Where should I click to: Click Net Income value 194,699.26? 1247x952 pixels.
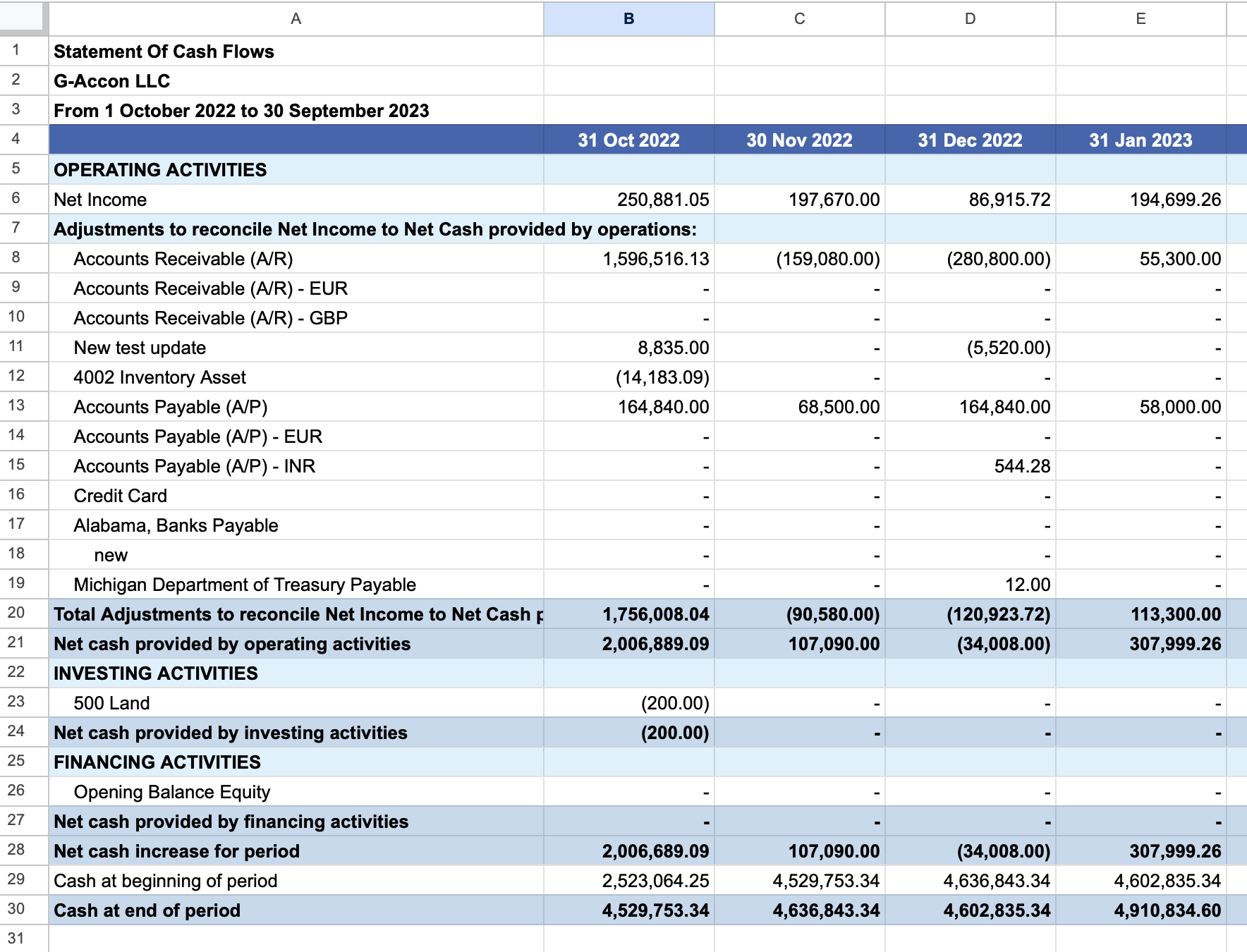1175,200
